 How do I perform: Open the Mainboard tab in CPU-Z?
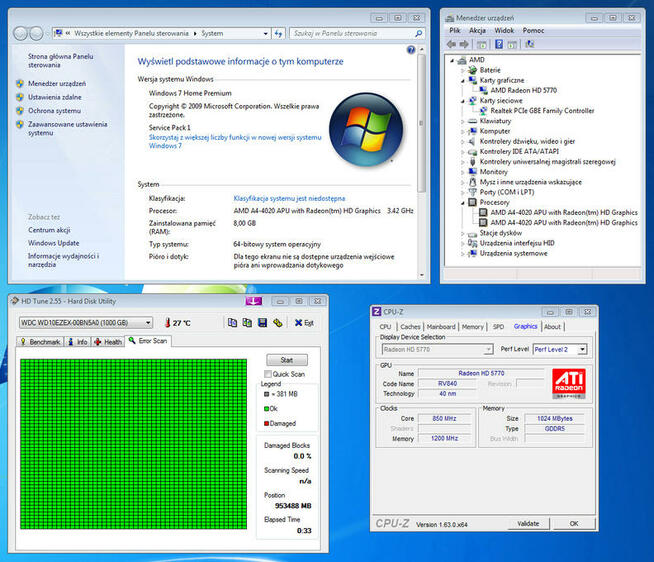(x=441, y=327)
